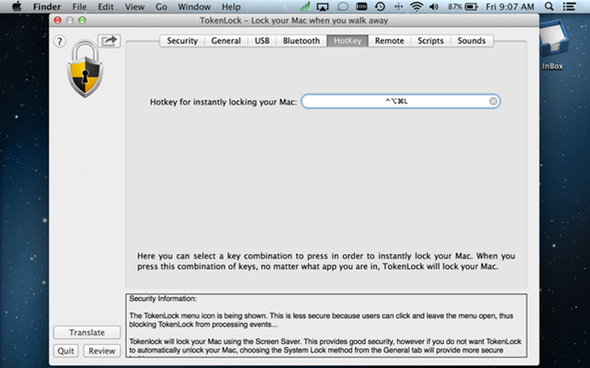Click the Translate button
This screenshot has width=590, height=368.
click(x=87, y=333)
